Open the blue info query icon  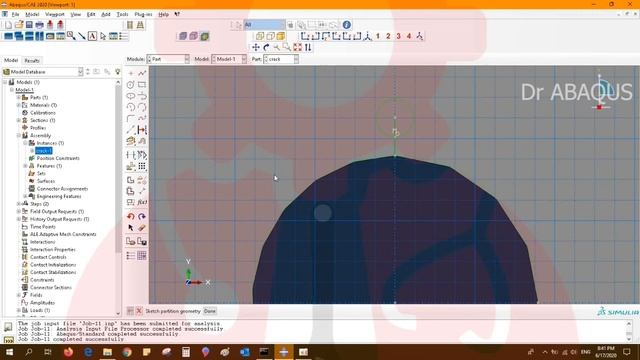pyautogui.click(x=347, y=25)
